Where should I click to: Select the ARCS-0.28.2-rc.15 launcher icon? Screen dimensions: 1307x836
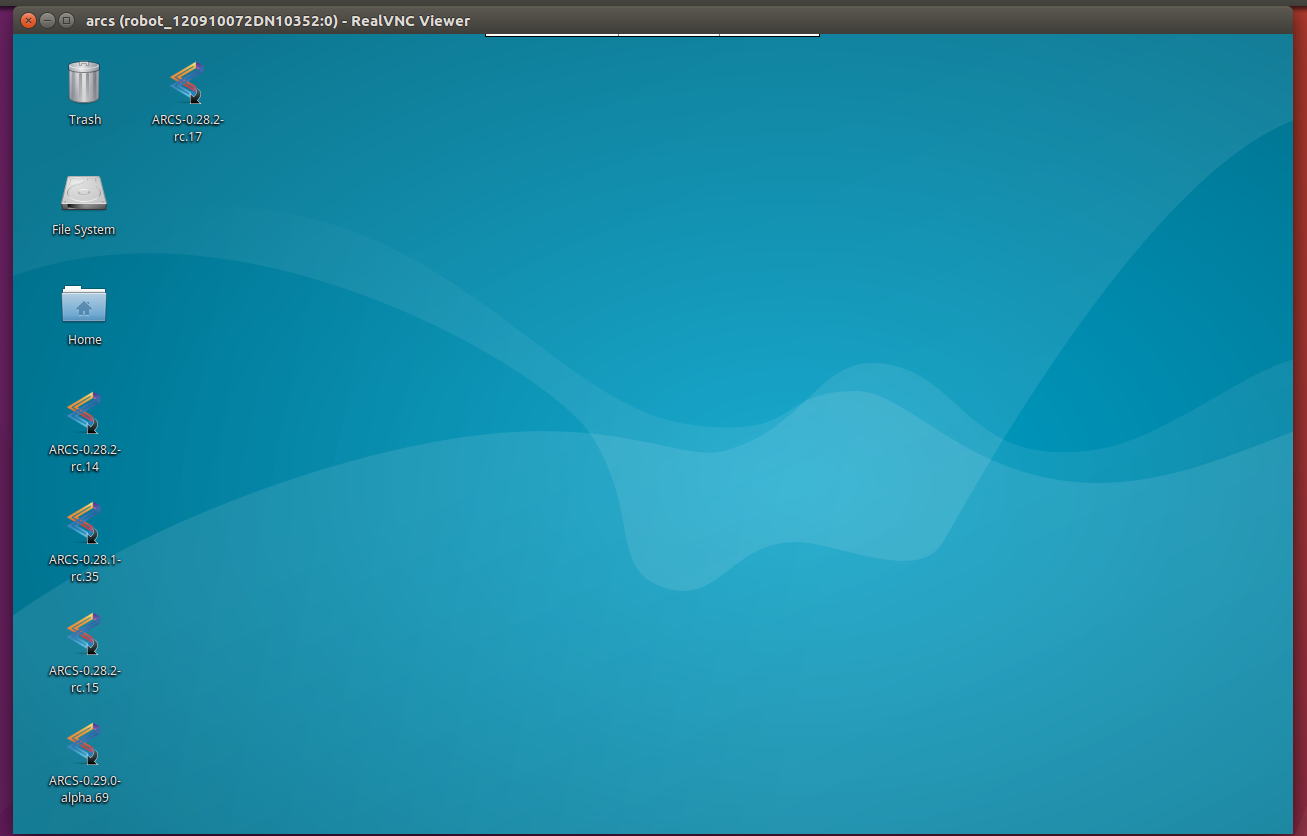pos(85,634)
